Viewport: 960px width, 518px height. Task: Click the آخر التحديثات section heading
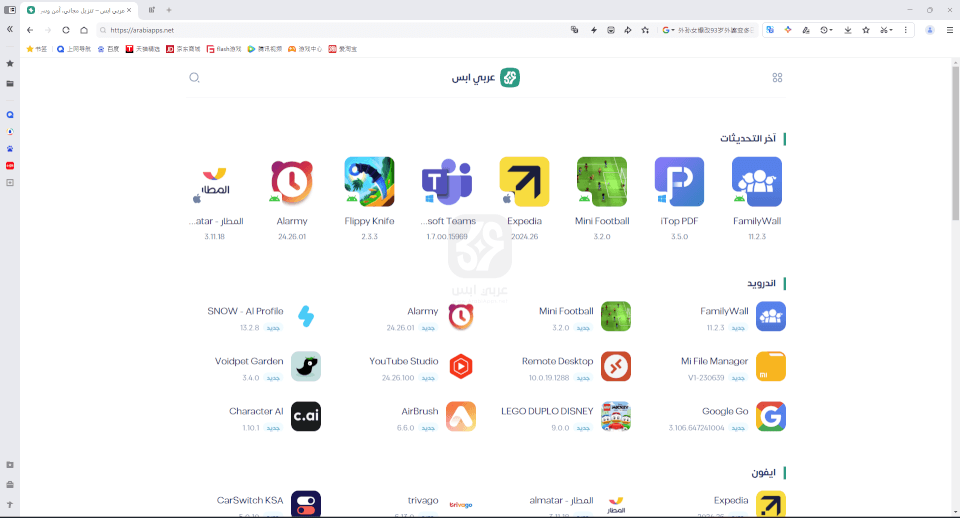tap(748, 138)
